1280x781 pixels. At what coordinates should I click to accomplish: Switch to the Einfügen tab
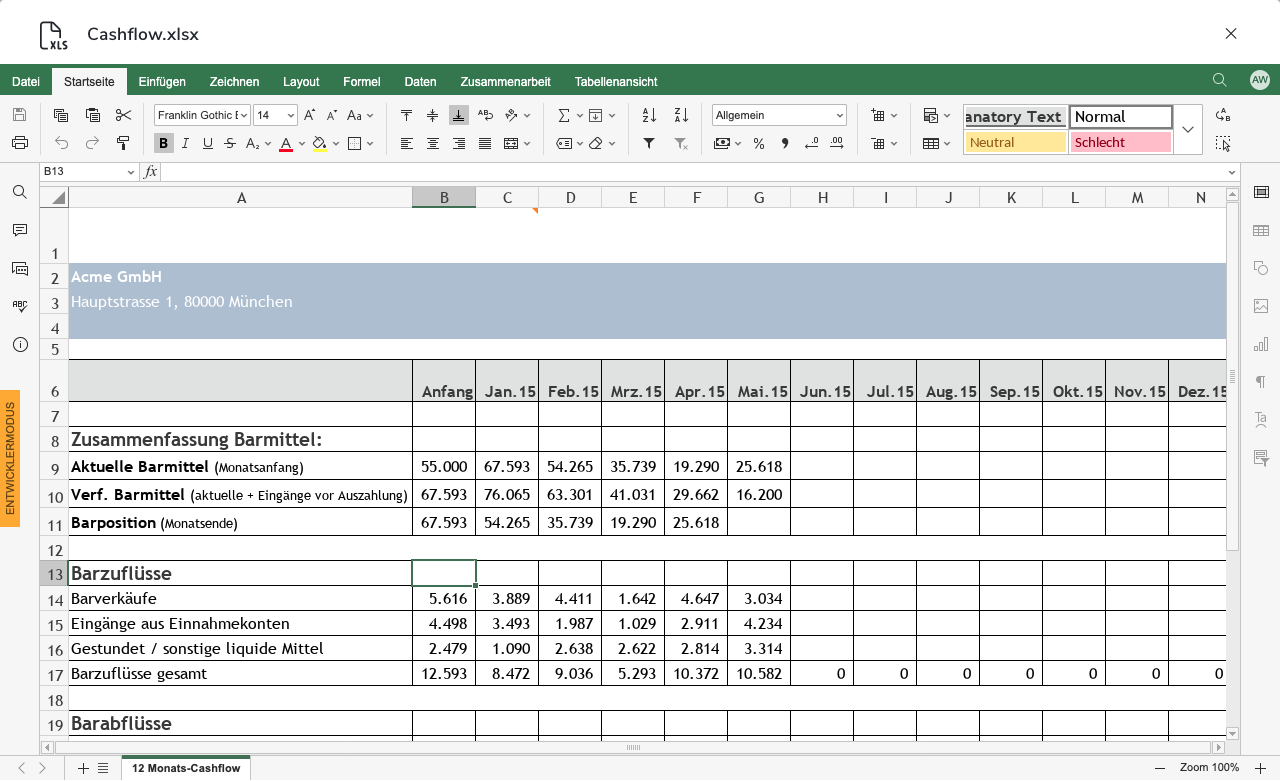click(162, 82)
